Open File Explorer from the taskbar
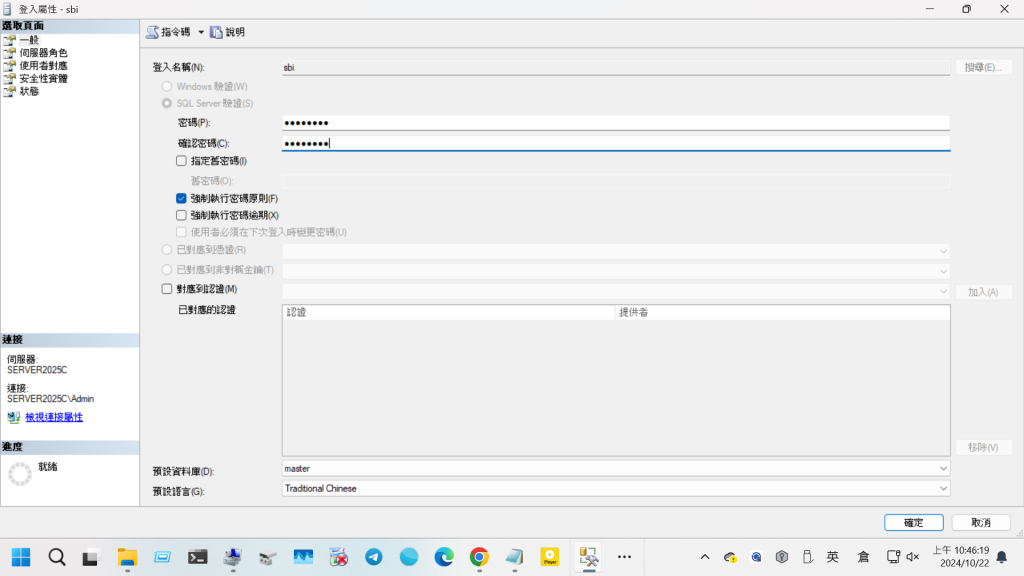The width and height of the screenshot is (1024, 576). [x=127, y=557]
